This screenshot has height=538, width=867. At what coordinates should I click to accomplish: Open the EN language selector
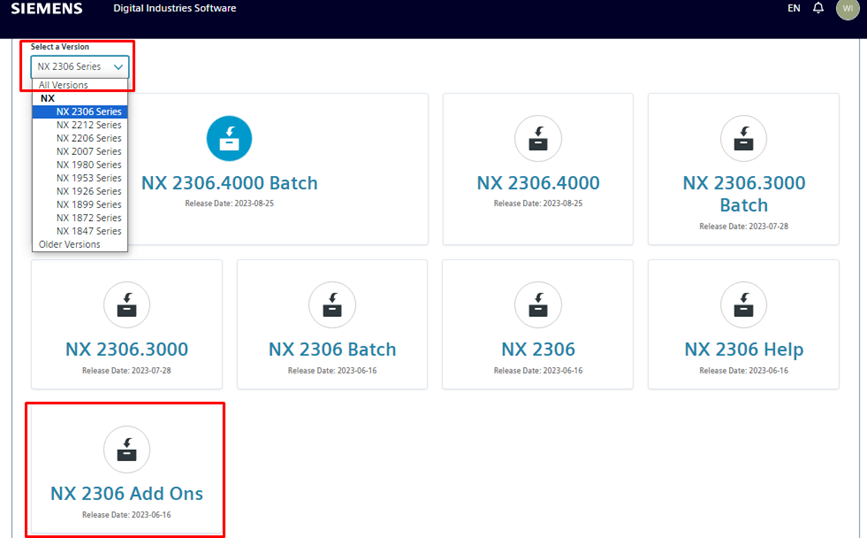pos(793,8)
